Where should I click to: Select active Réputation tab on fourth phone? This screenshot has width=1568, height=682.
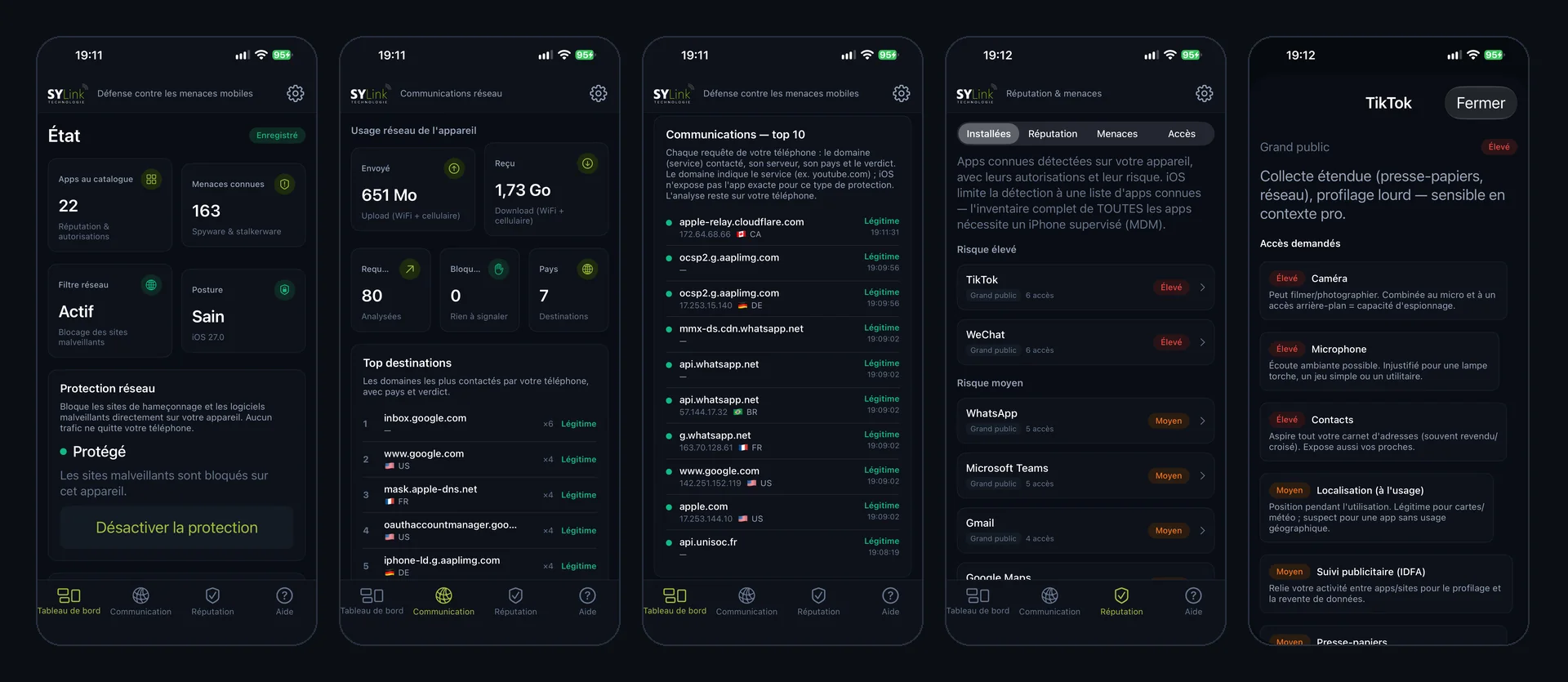[1121, 601]
